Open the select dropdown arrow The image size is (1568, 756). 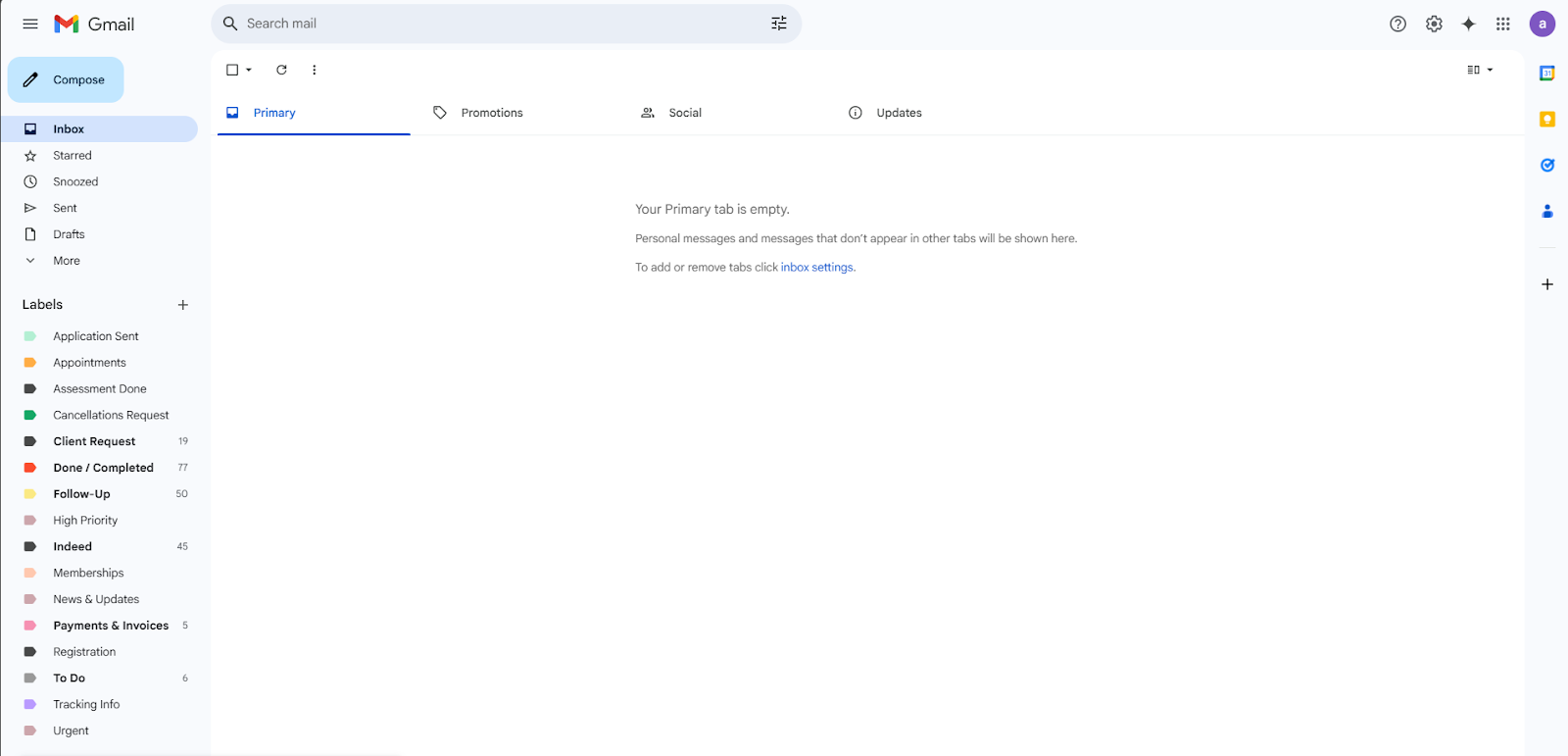click(x=249, y=70)
